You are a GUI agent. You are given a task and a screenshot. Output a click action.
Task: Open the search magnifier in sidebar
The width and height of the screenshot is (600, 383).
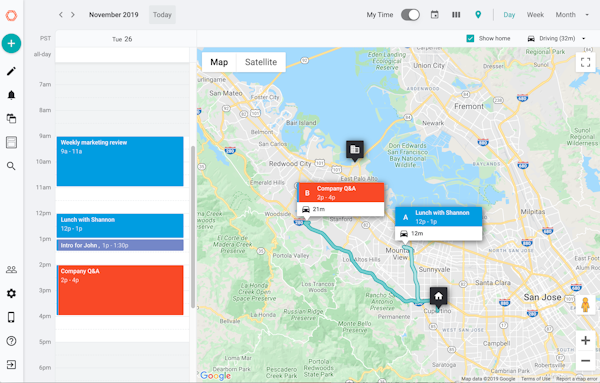11,166
